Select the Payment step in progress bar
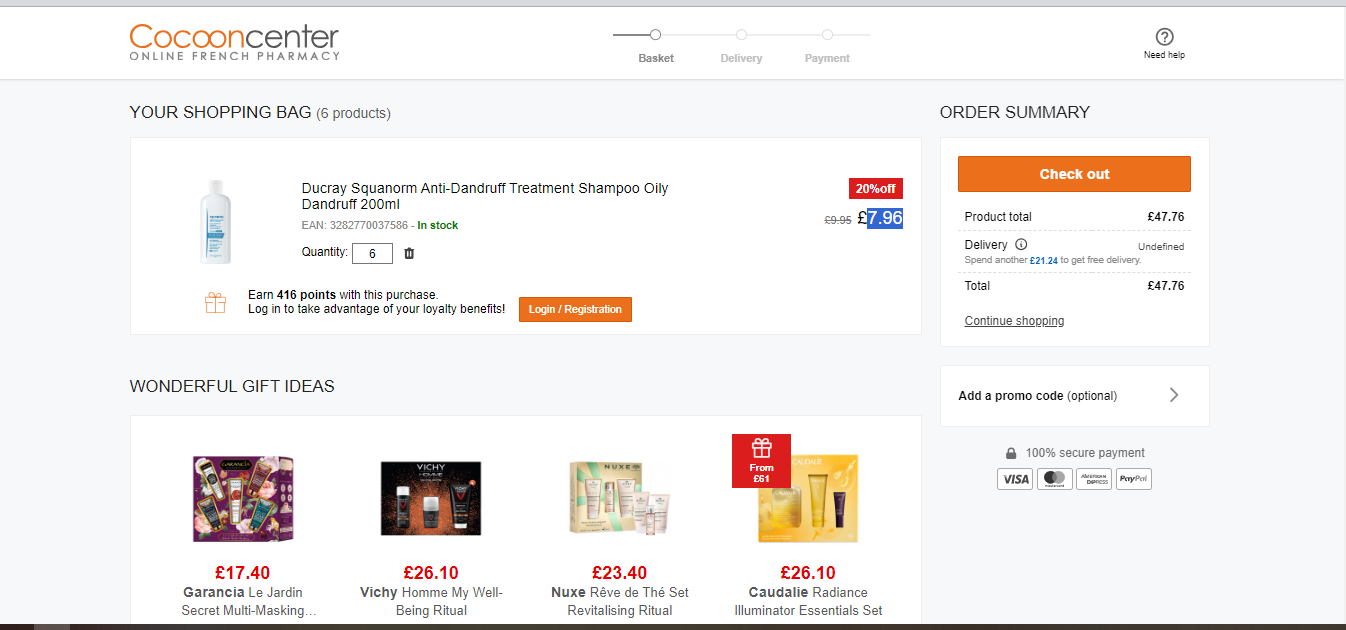1346x630 pixels. [827, 46]
